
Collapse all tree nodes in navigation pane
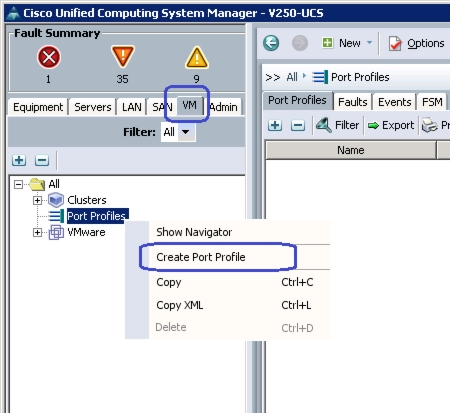click(42, 160)
